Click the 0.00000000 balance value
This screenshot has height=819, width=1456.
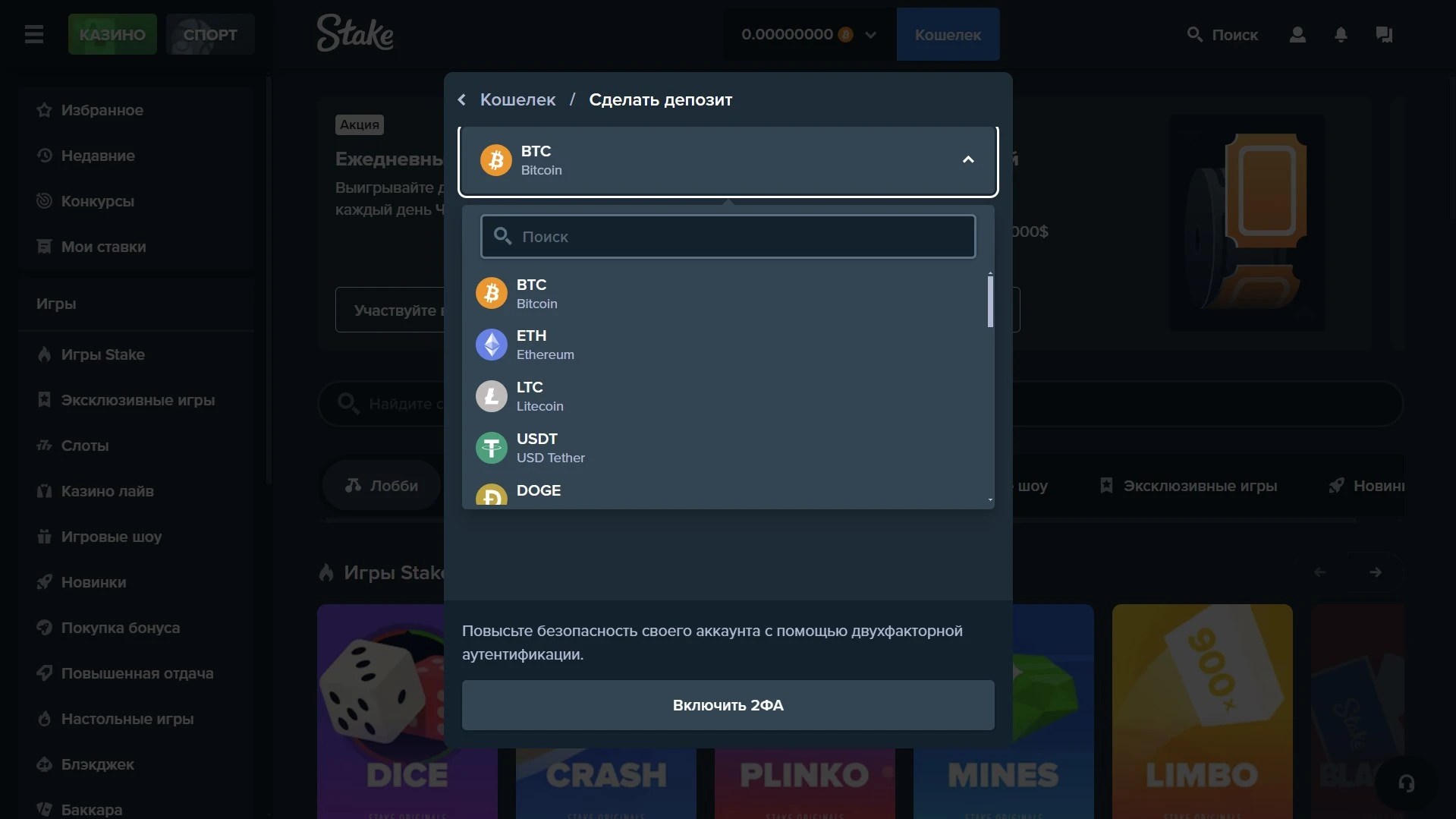(787, 34)
